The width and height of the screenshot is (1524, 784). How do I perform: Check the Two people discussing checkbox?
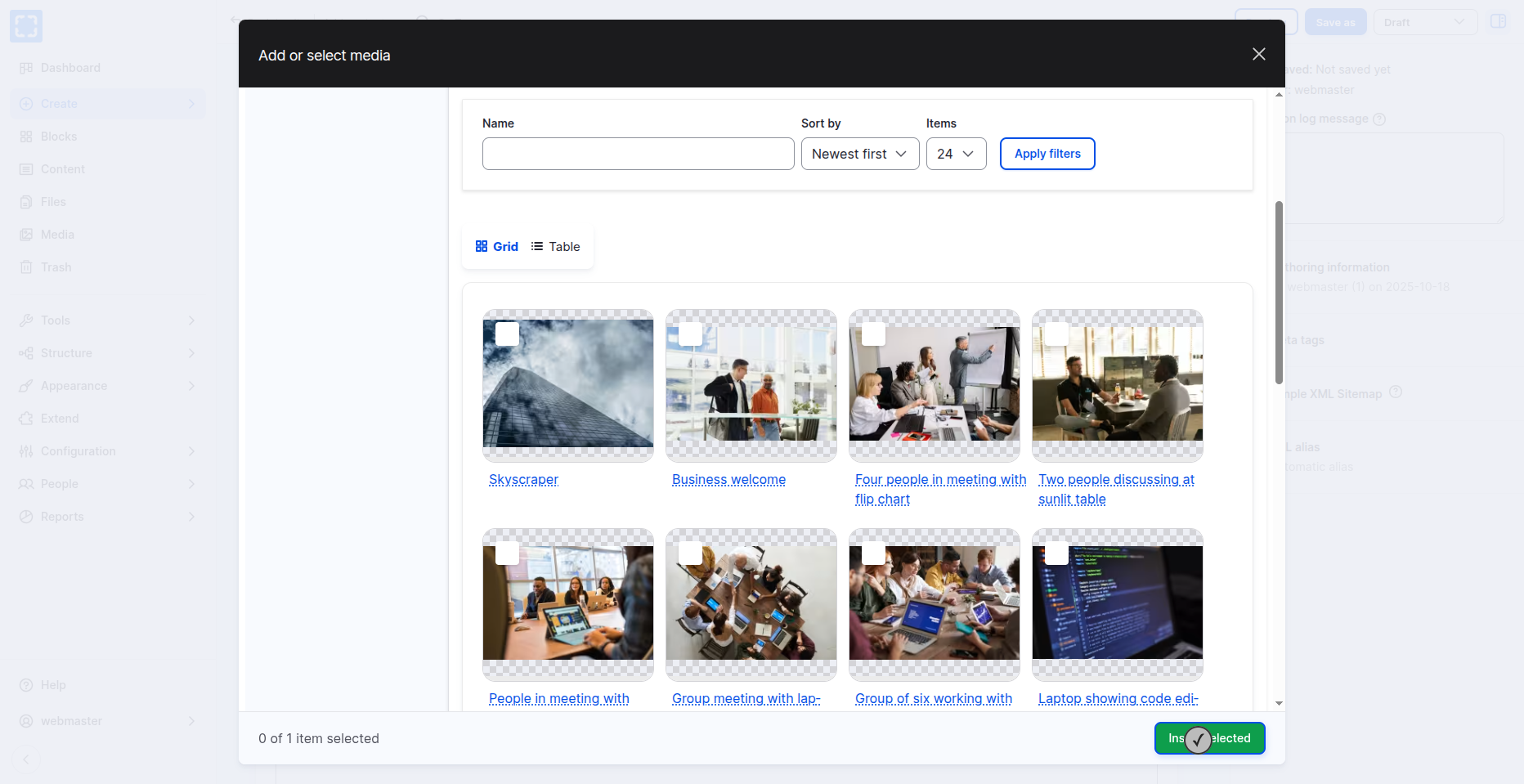pyautogui.click(x=1056, y=334)
